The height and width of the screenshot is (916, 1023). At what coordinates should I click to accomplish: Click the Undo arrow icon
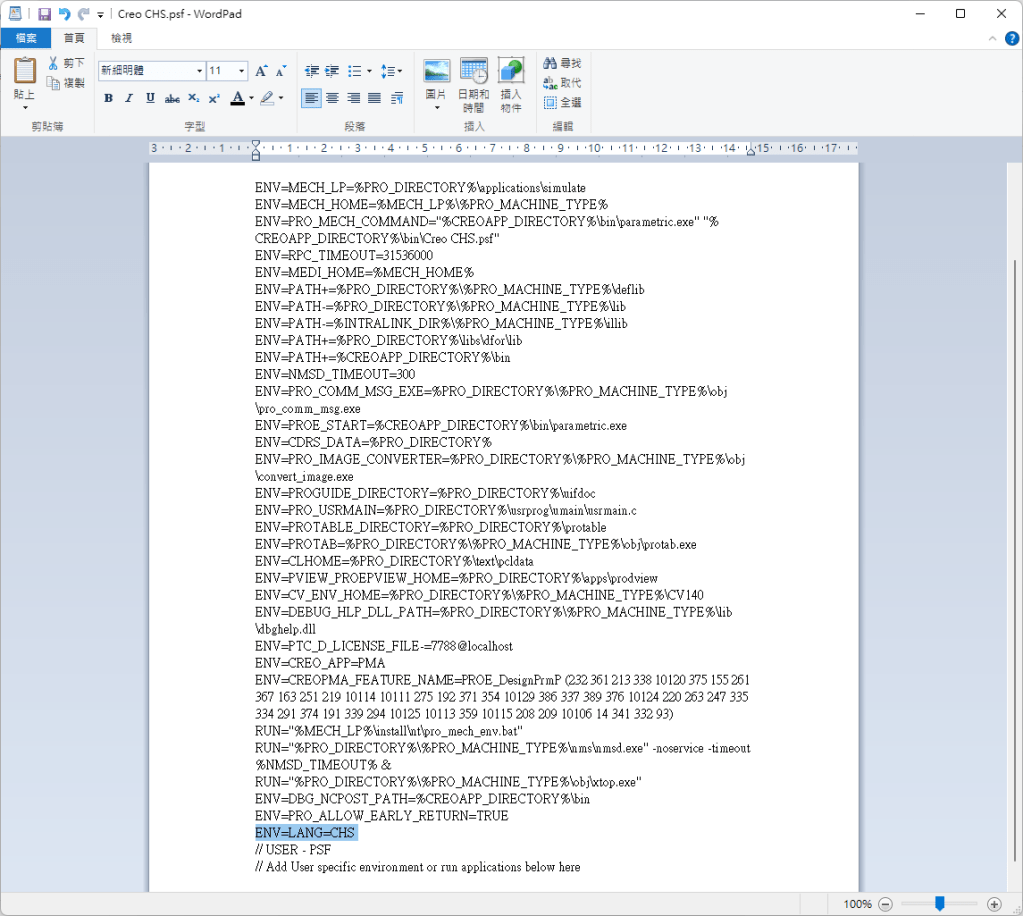(x=64, y=14)
